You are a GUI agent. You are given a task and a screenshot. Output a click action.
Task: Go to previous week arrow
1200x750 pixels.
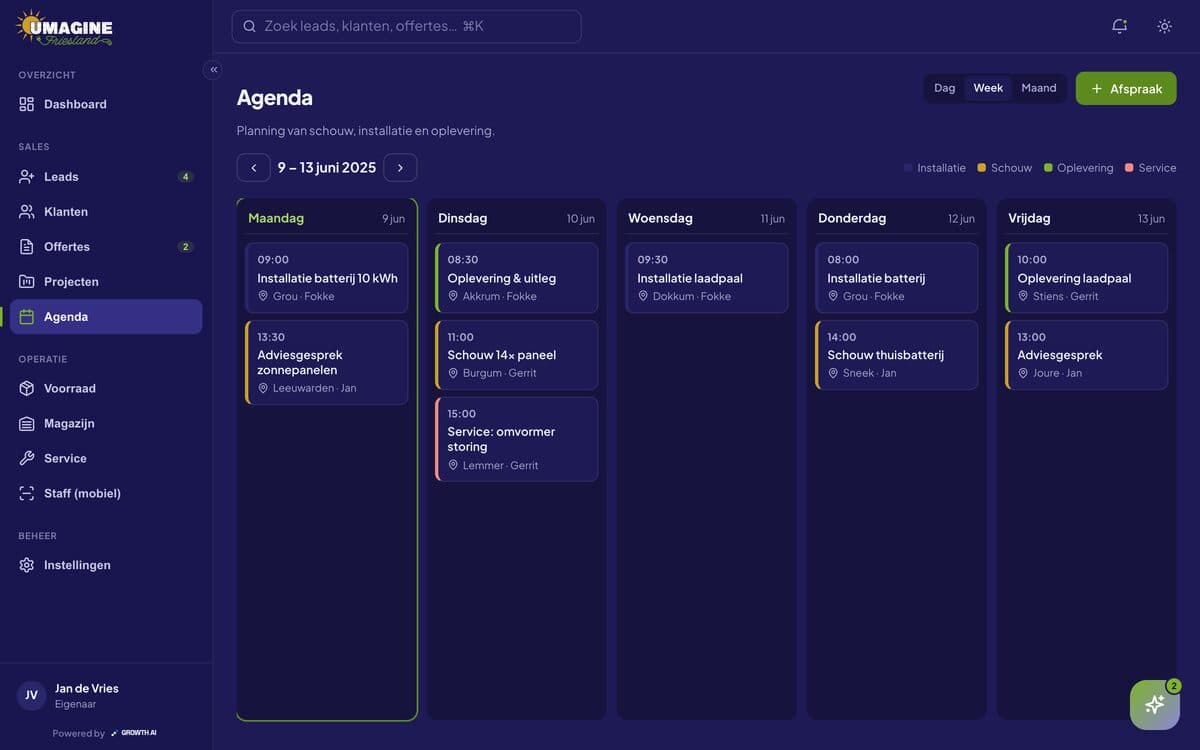pyautogui.click(x=254, y=168)
